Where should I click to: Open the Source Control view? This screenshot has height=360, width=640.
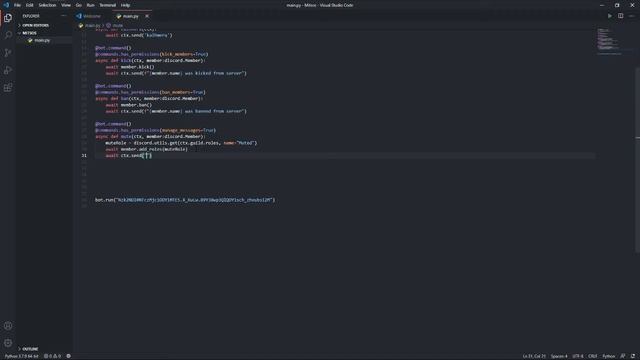[8, 53]
